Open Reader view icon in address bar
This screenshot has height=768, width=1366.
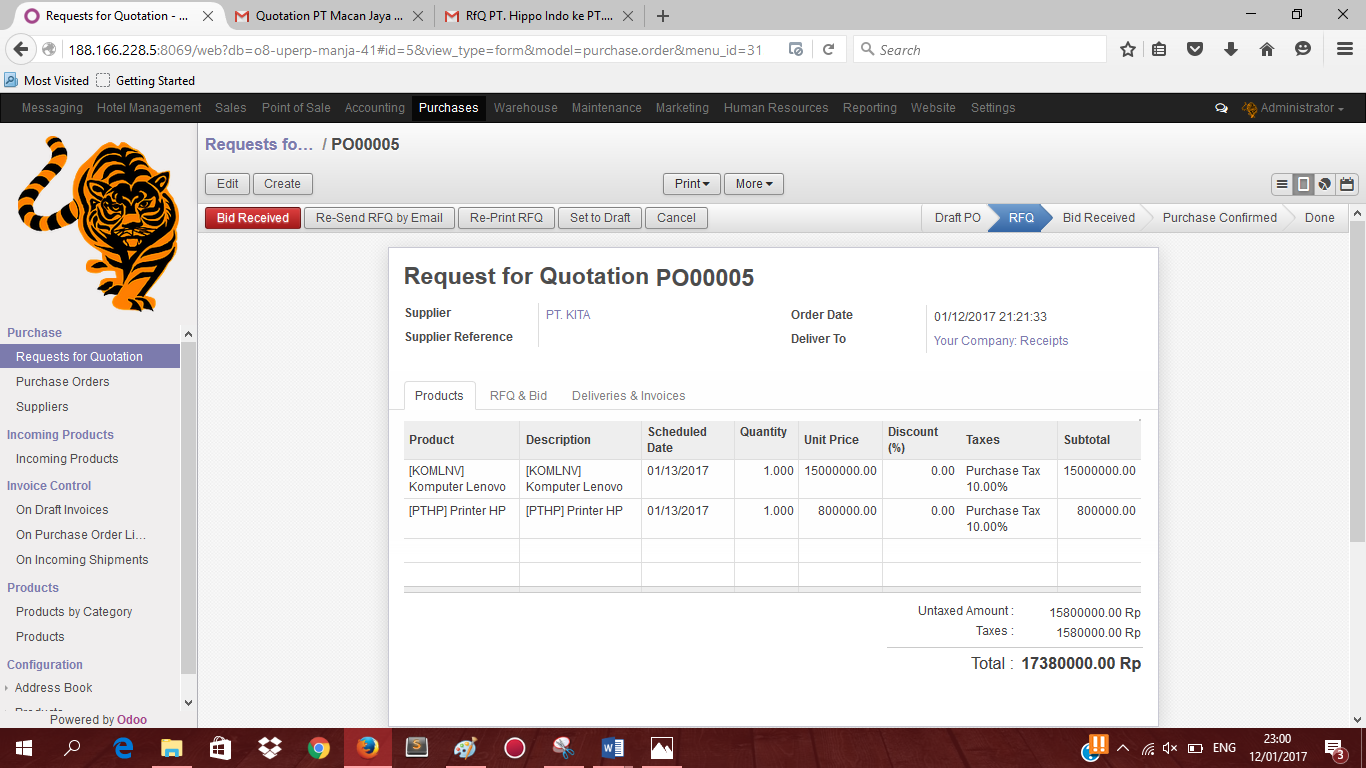click(796, 49)
